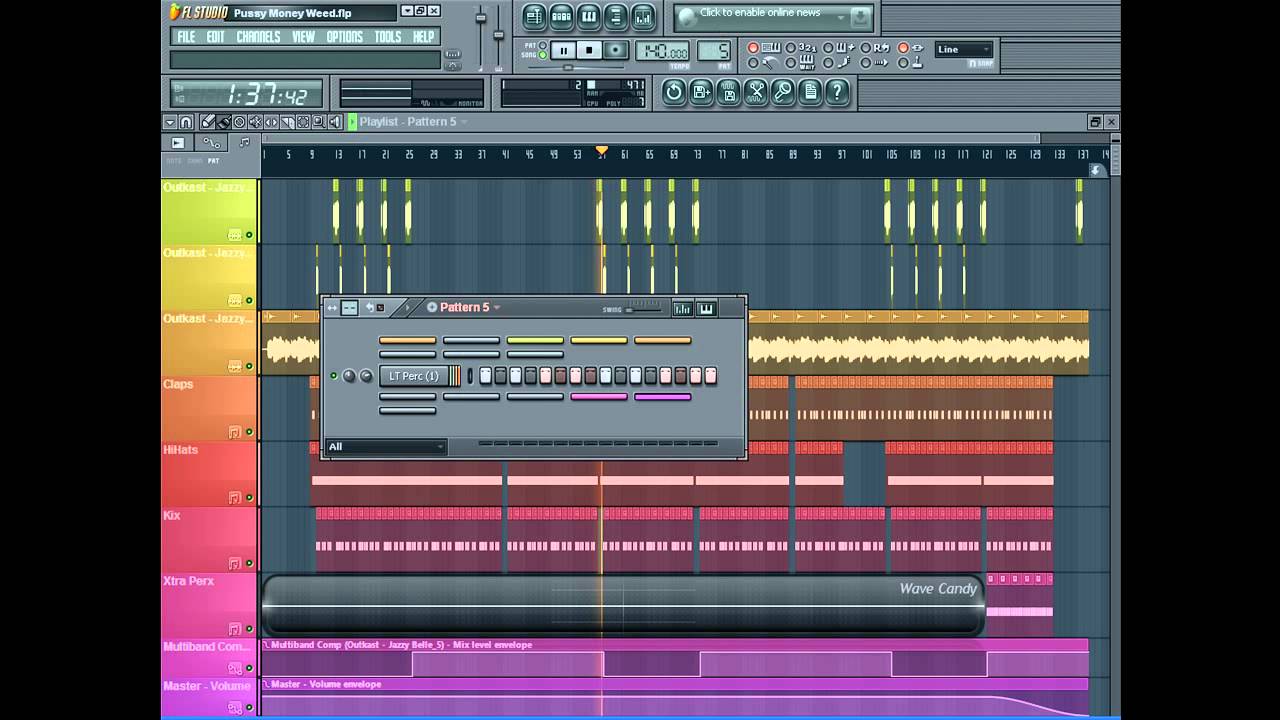Click the automation clip nodes icon
This screenshot has width=1280, height=720.
pos(212,142)
